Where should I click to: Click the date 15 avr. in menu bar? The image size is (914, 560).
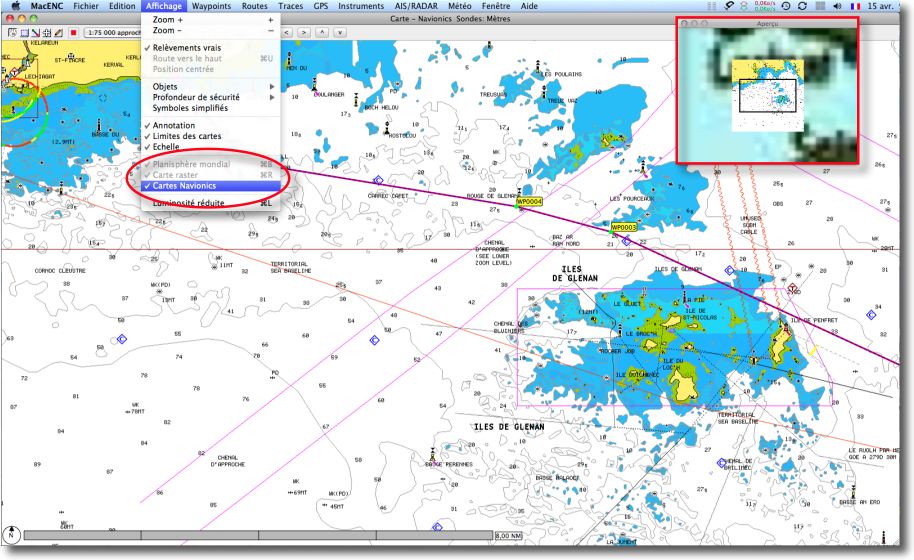point(880,6)
